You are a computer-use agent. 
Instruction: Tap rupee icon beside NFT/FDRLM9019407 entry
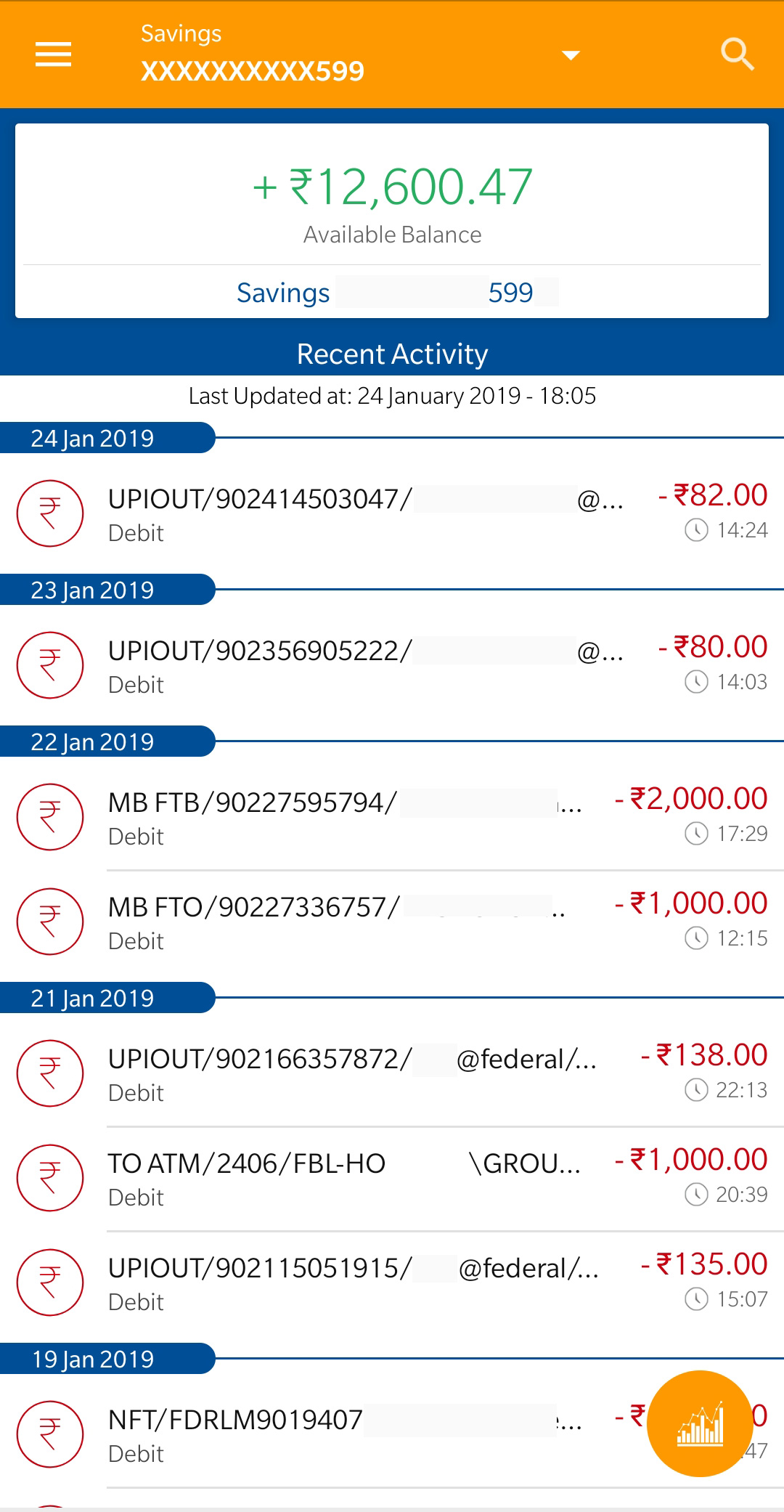coord(50,1434)
